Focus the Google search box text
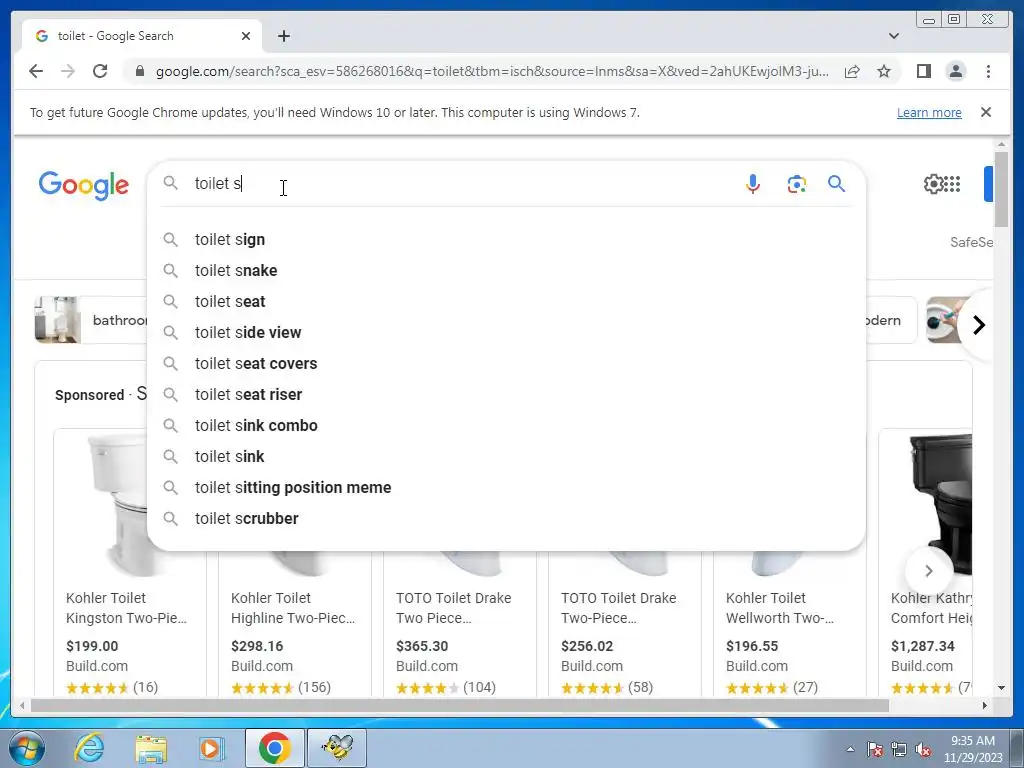This screenshot has width=1024, height=768. pyautogui.click(x=457, y=184)
